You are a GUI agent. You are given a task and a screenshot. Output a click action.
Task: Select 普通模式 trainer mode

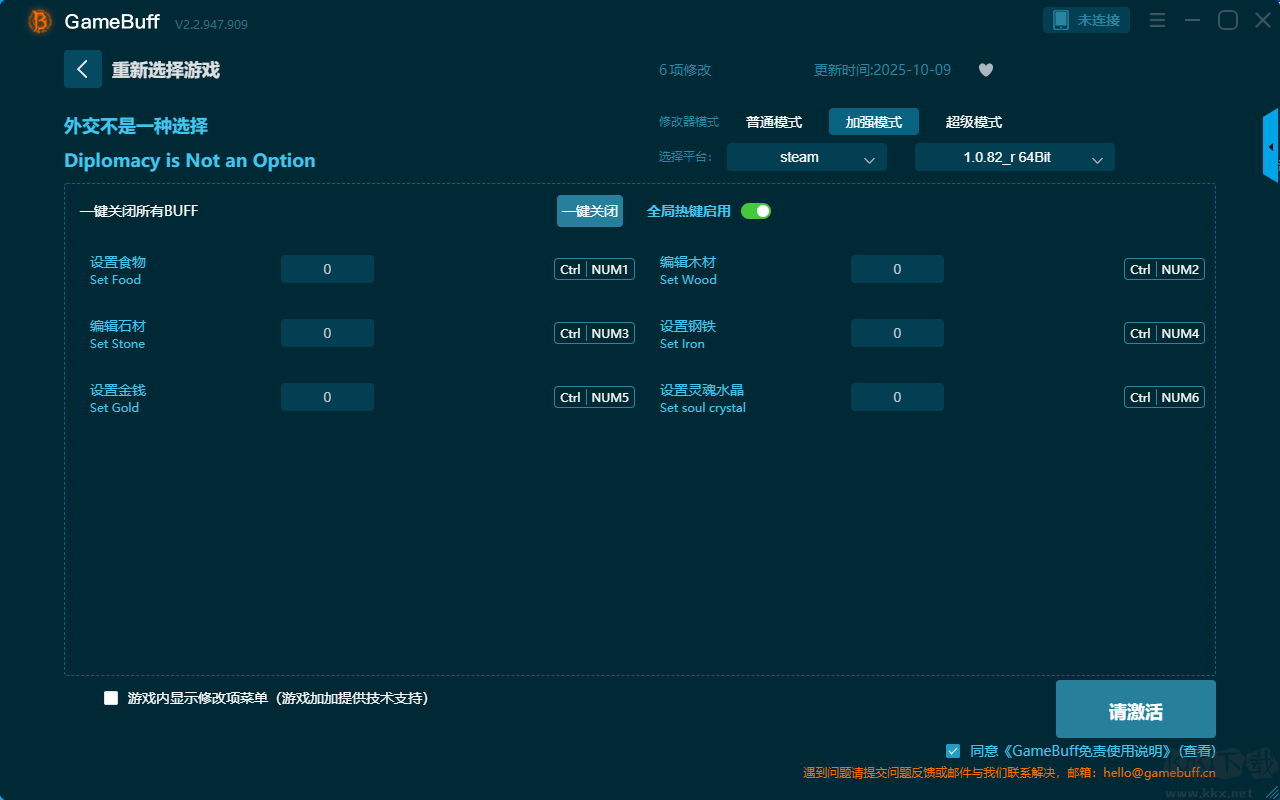pyautogui.click(x=774, y=122)
